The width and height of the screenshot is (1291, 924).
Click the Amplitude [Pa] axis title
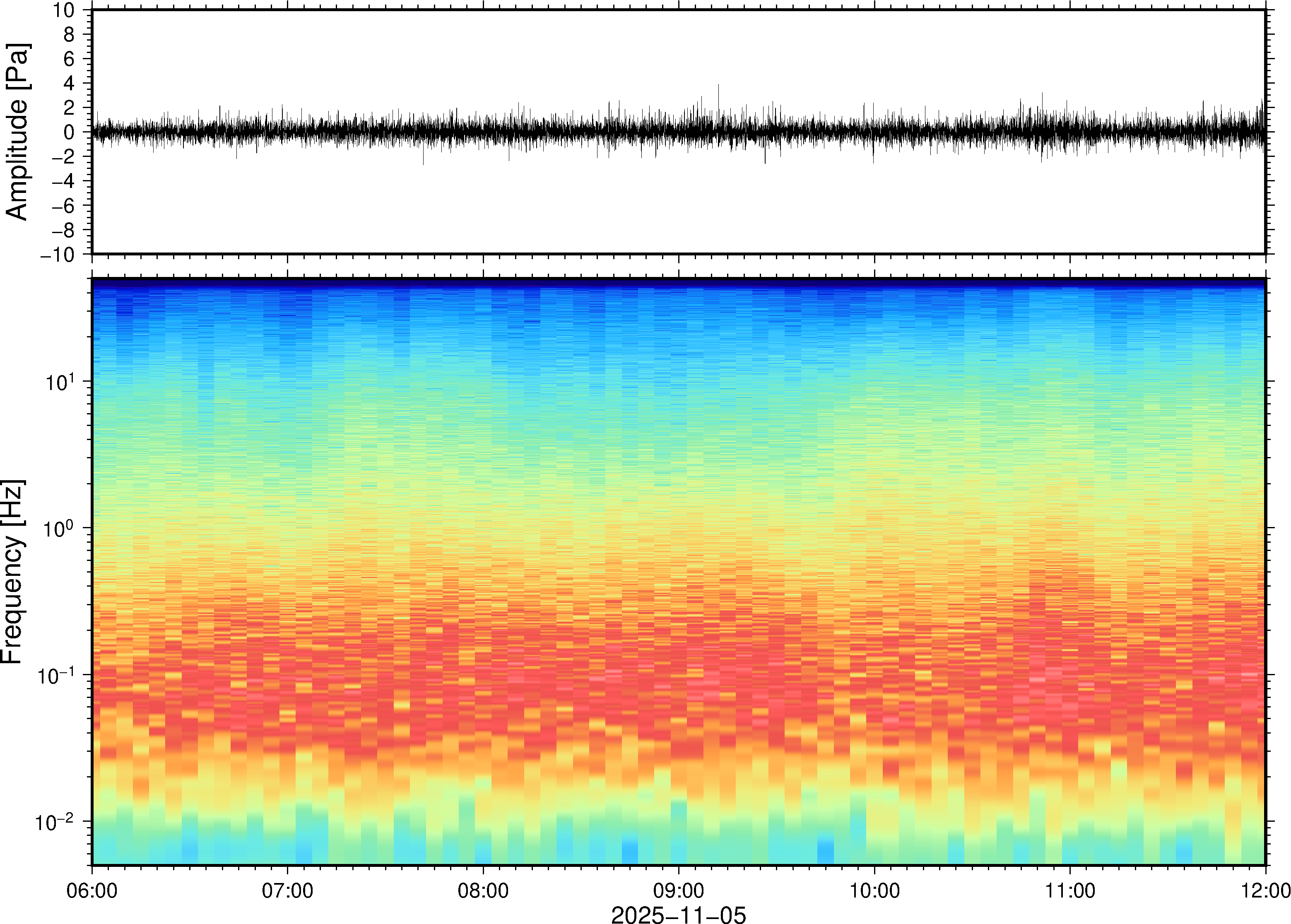[17, 131]
